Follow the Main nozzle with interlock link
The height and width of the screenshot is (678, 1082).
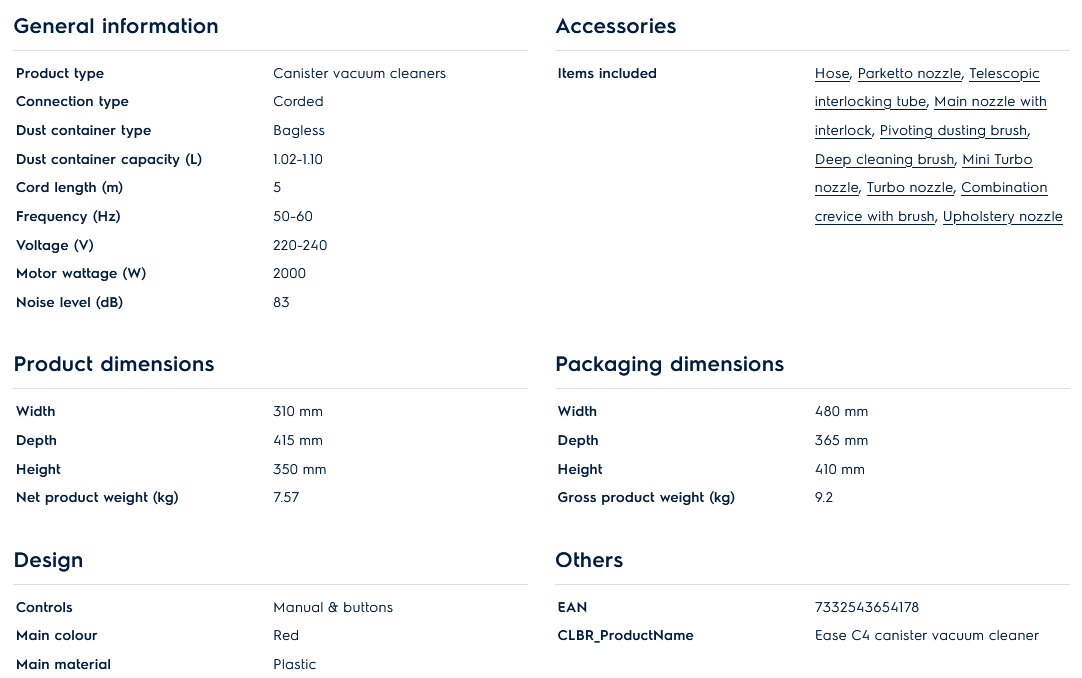(x=990, y=102)
